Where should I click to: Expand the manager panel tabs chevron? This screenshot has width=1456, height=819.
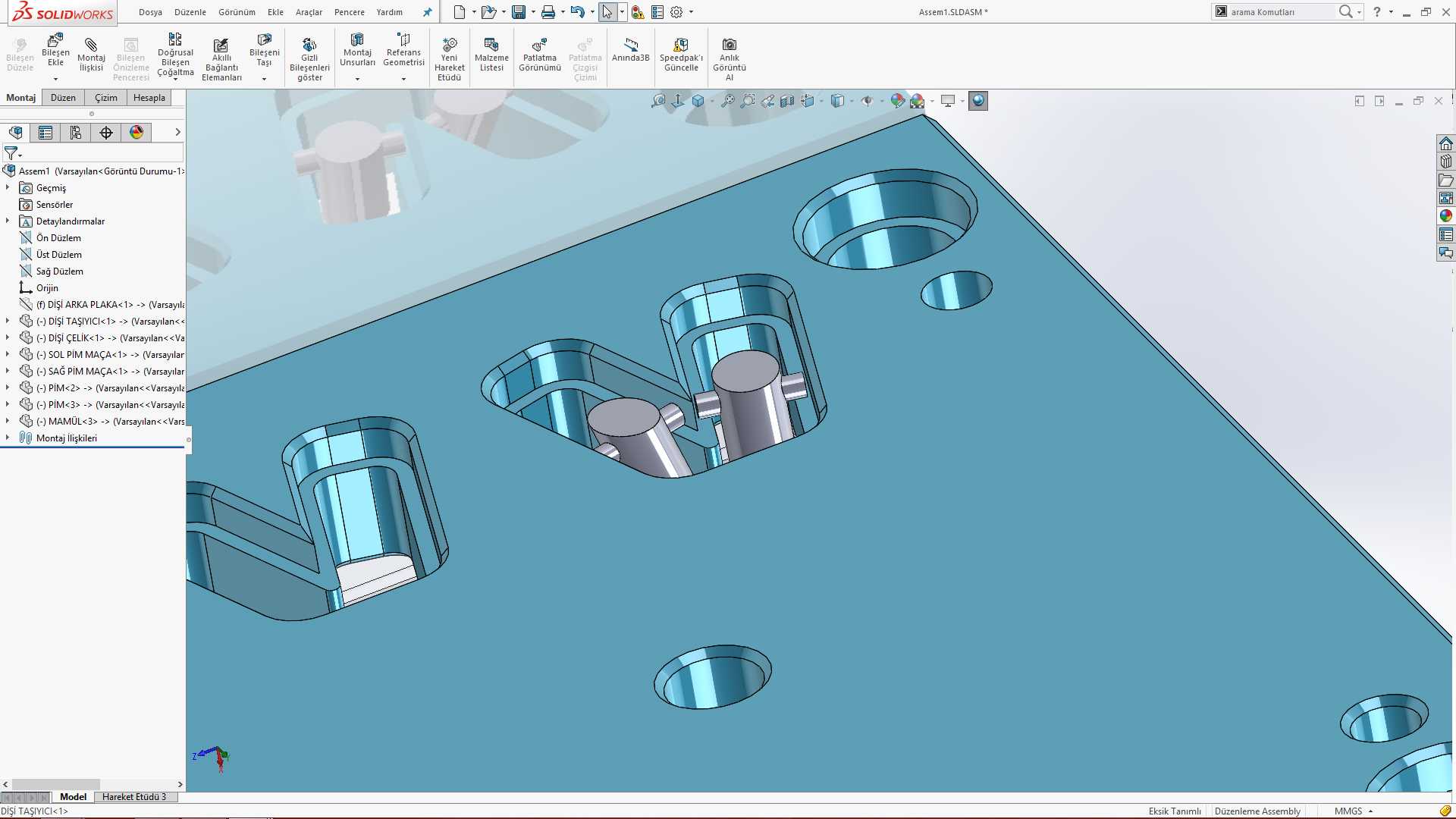(x=177, y=132)
